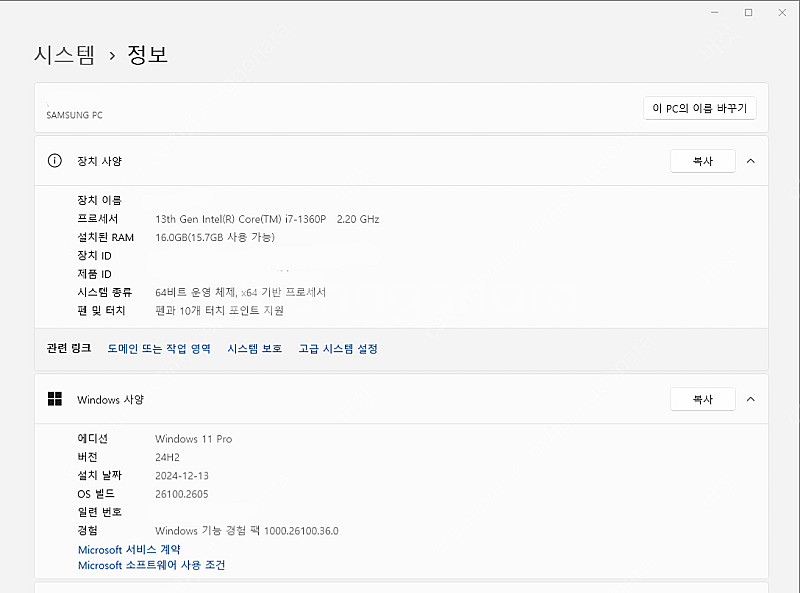Click the 관련 링크 label
Viewport: 800px width, 593px height.
coord(69,349)
